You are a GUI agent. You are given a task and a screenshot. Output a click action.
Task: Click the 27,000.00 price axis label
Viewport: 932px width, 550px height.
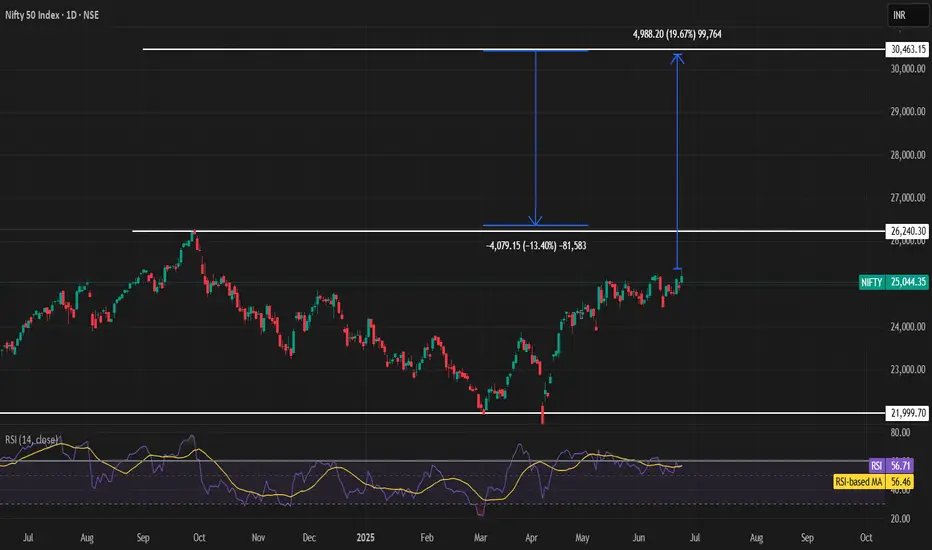click(x=908, y=197)
